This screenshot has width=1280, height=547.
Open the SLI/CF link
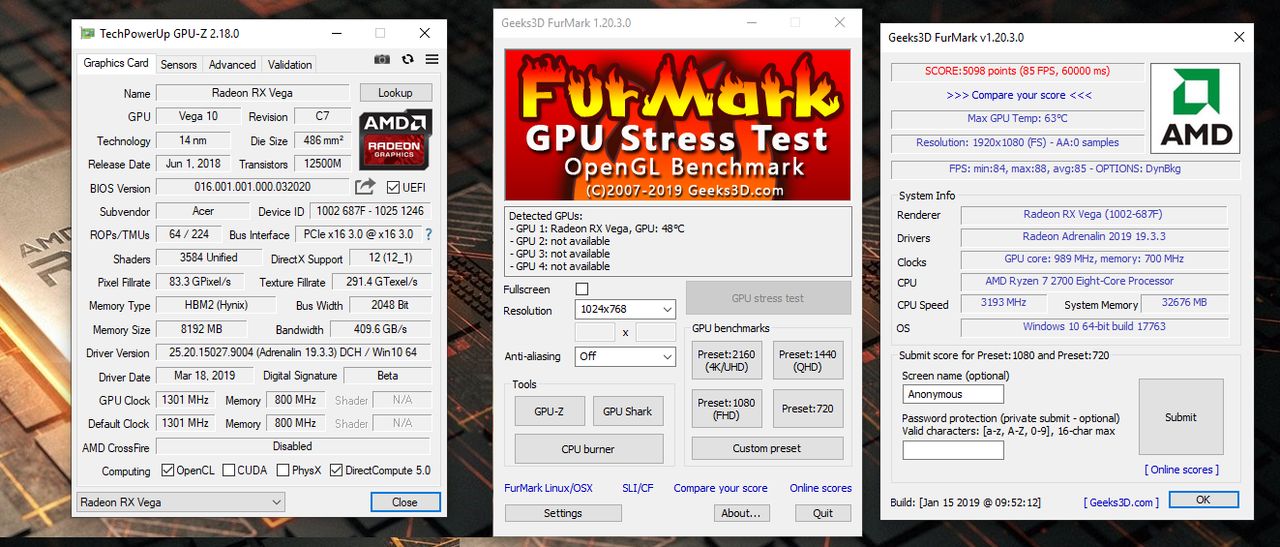pyautogui.click(x=638, y=488)
